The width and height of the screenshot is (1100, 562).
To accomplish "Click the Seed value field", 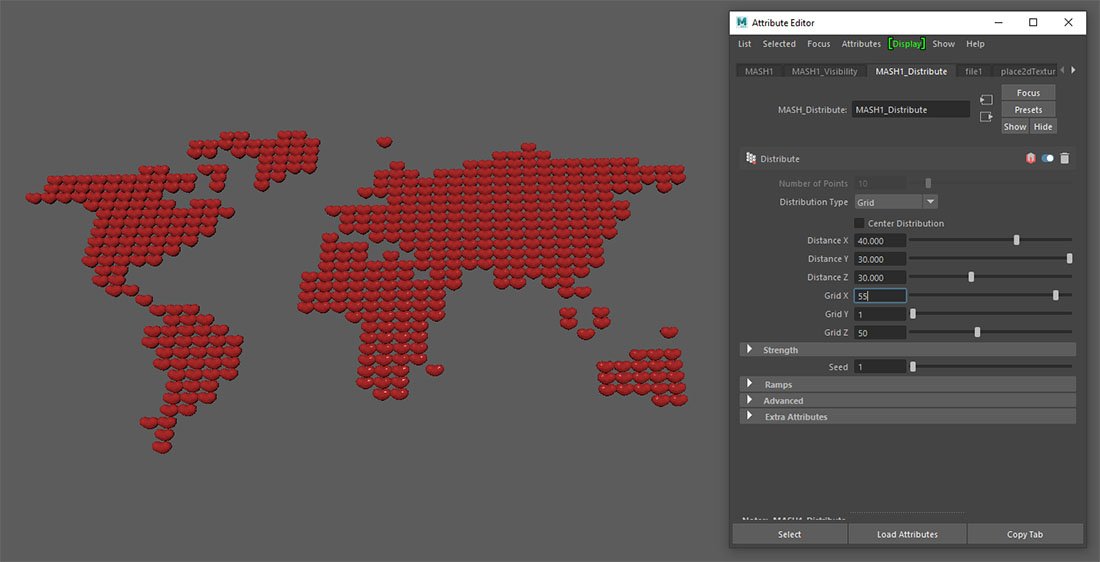I will pos(880,367).
